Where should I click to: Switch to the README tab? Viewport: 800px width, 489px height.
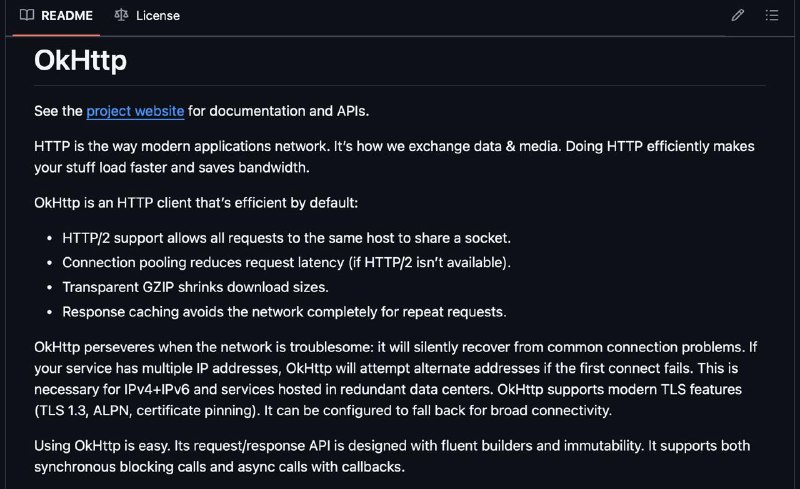click(56, 16)
